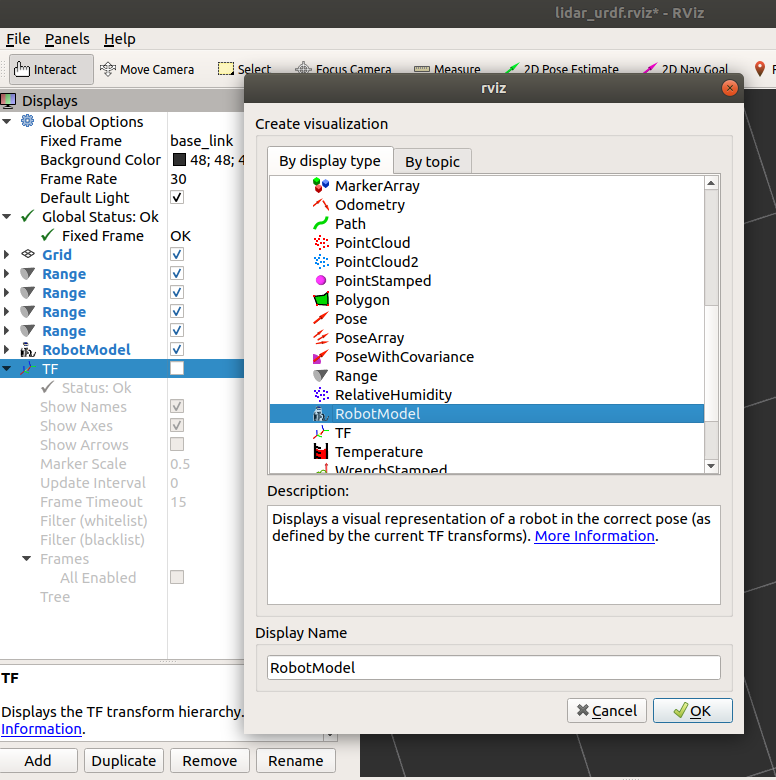This screenshot has width=776, height=780.
Task: Click the Grid display icon in Displays panel
Action: (x=28, y=254)
